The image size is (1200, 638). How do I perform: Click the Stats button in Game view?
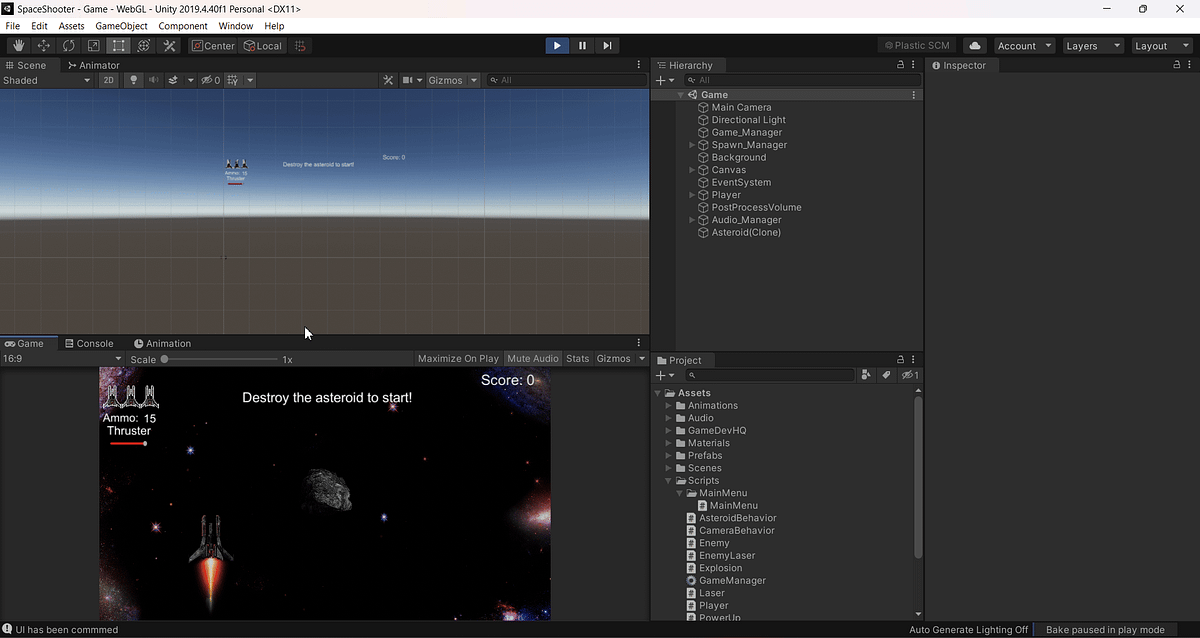coord(577,358)
